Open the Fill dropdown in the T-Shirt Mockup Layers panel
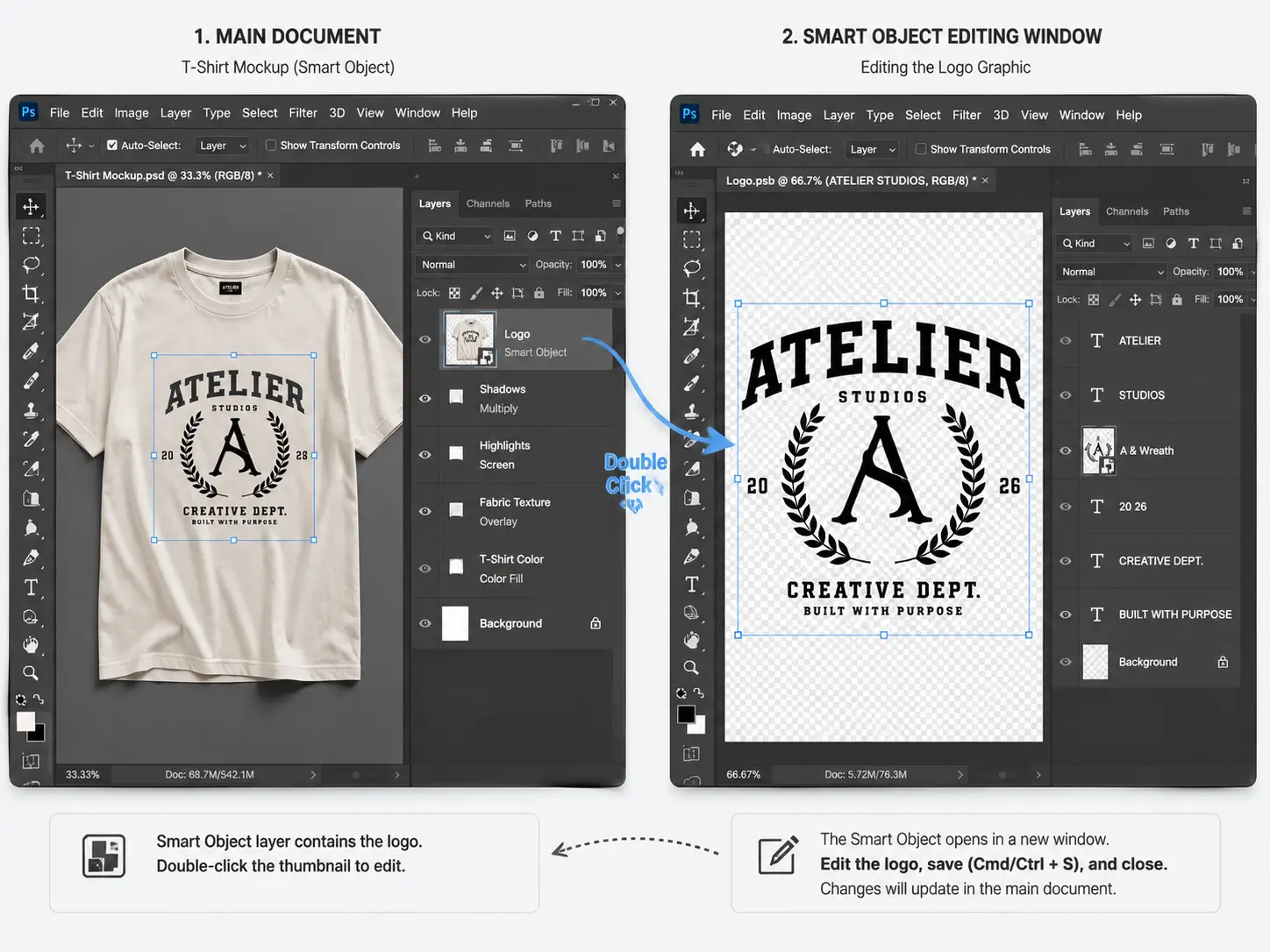The height and width of the screenshot is (952, 1270). (x=618, y=293)
